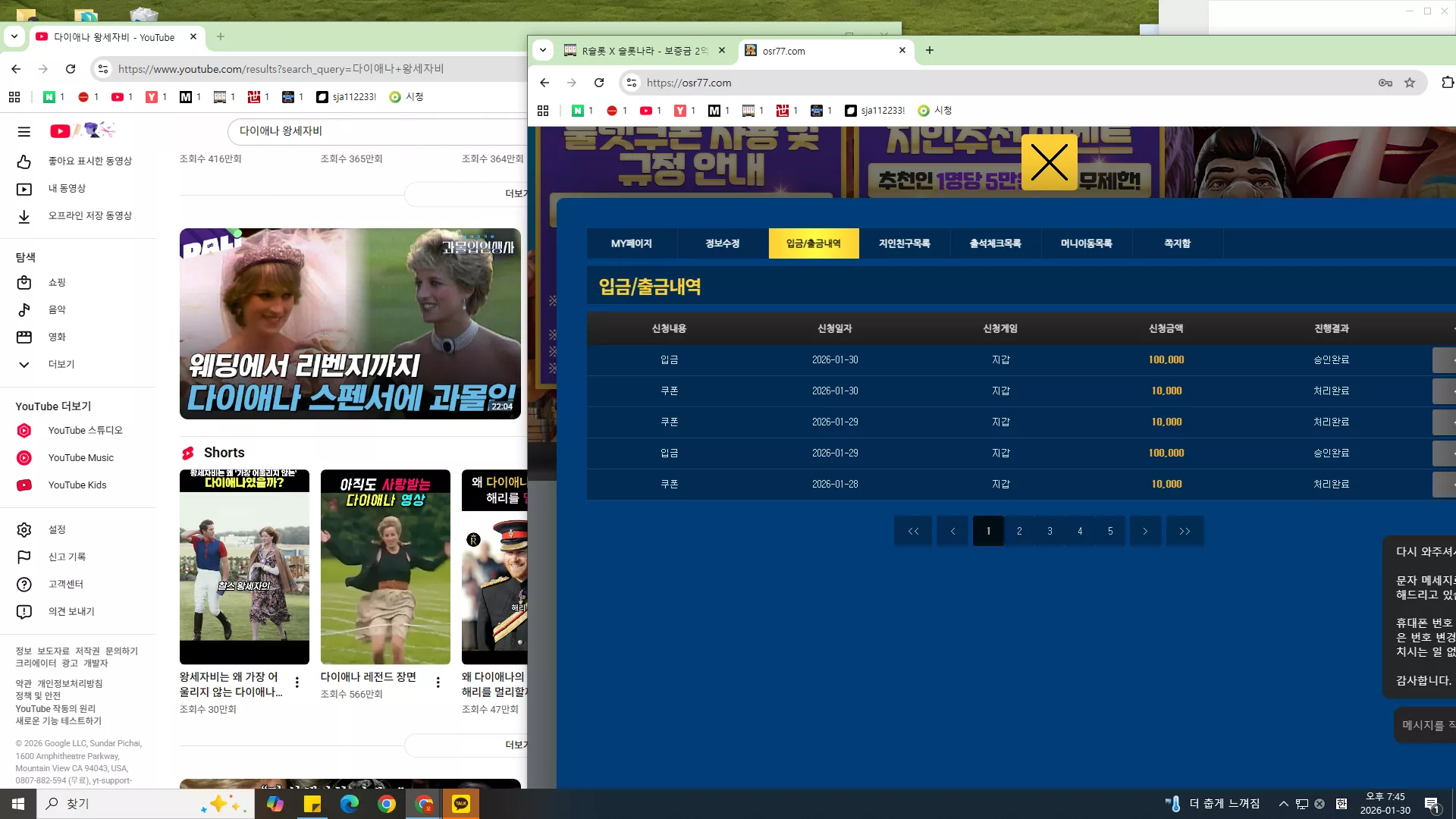Screen dimensions: 1456x819
Task: Close the yellow X popup banner
Action: click(x=1050, y=162)
